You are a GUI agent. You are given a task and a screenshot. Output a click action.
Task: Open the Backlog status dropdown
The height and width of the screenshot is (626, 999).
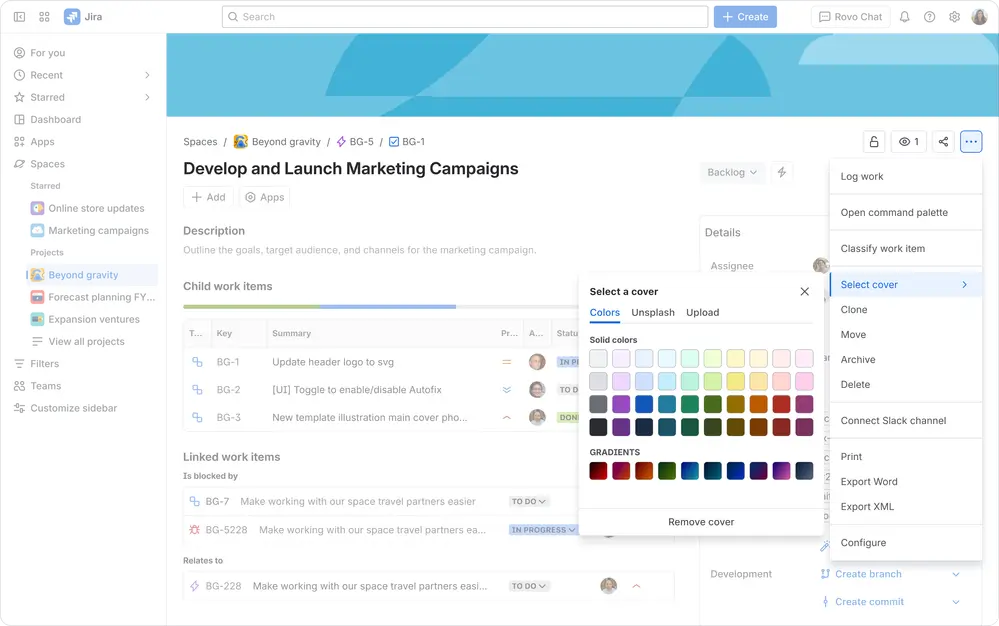tap(733, 172)
